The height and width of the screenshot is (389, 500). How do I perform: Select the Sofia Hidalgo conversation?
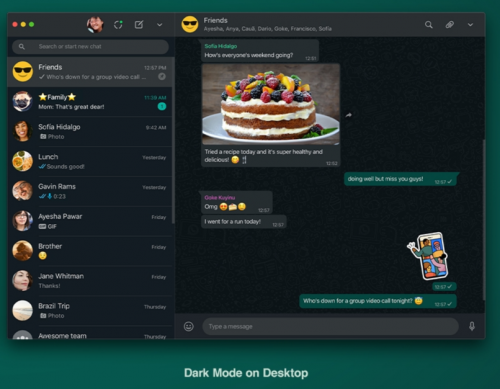click(x=90, y=132)
